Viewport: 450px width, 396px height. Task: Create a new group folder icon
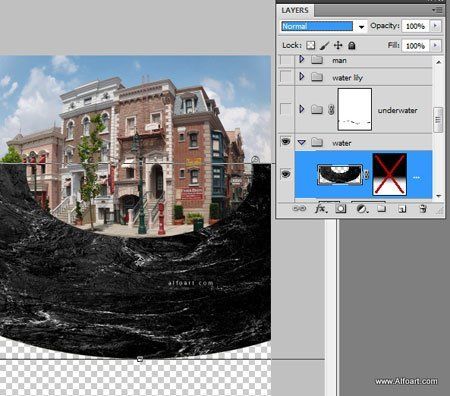tap(382, 209)
